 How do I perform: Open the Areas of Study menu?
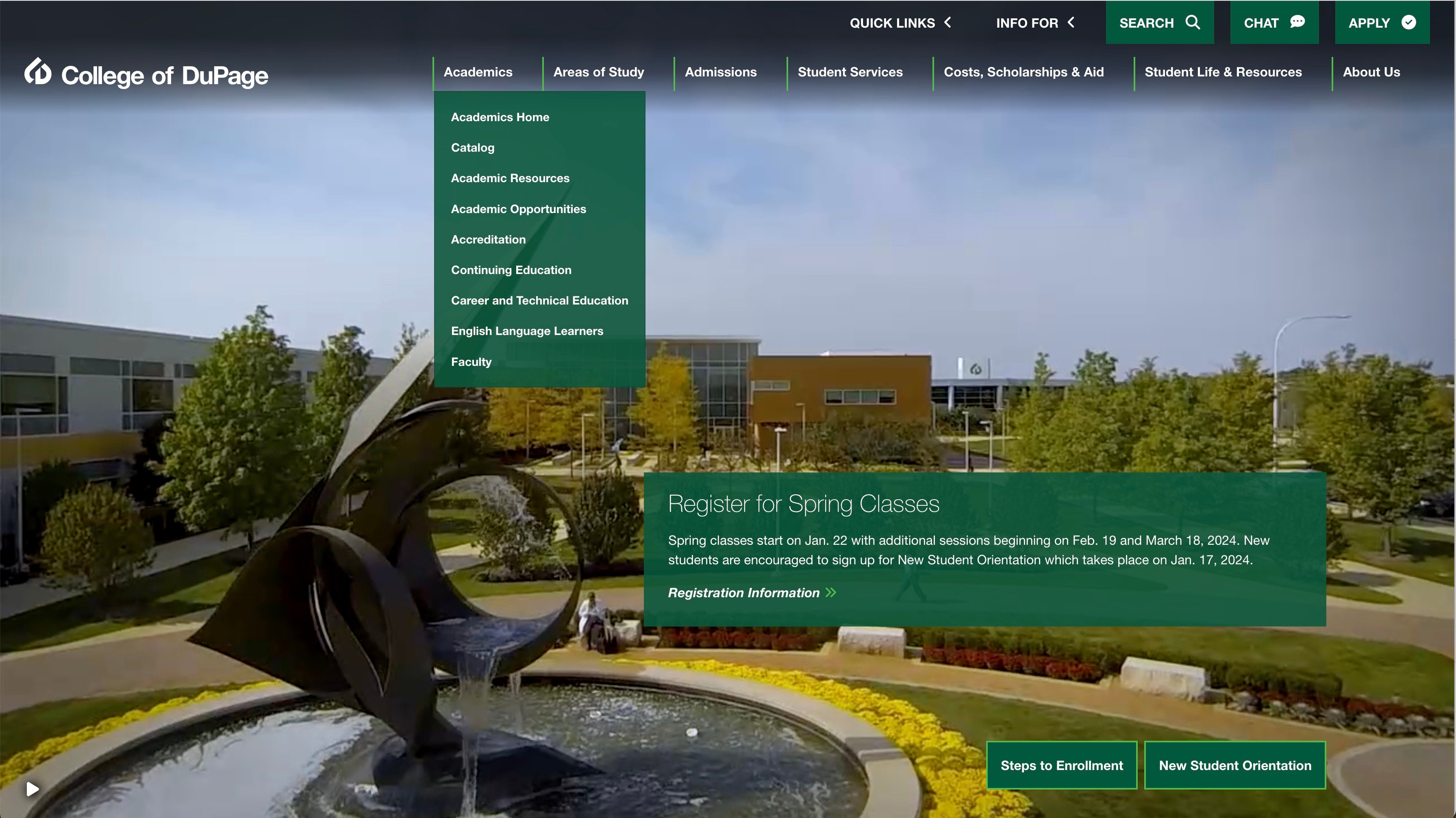coord(599,72)
